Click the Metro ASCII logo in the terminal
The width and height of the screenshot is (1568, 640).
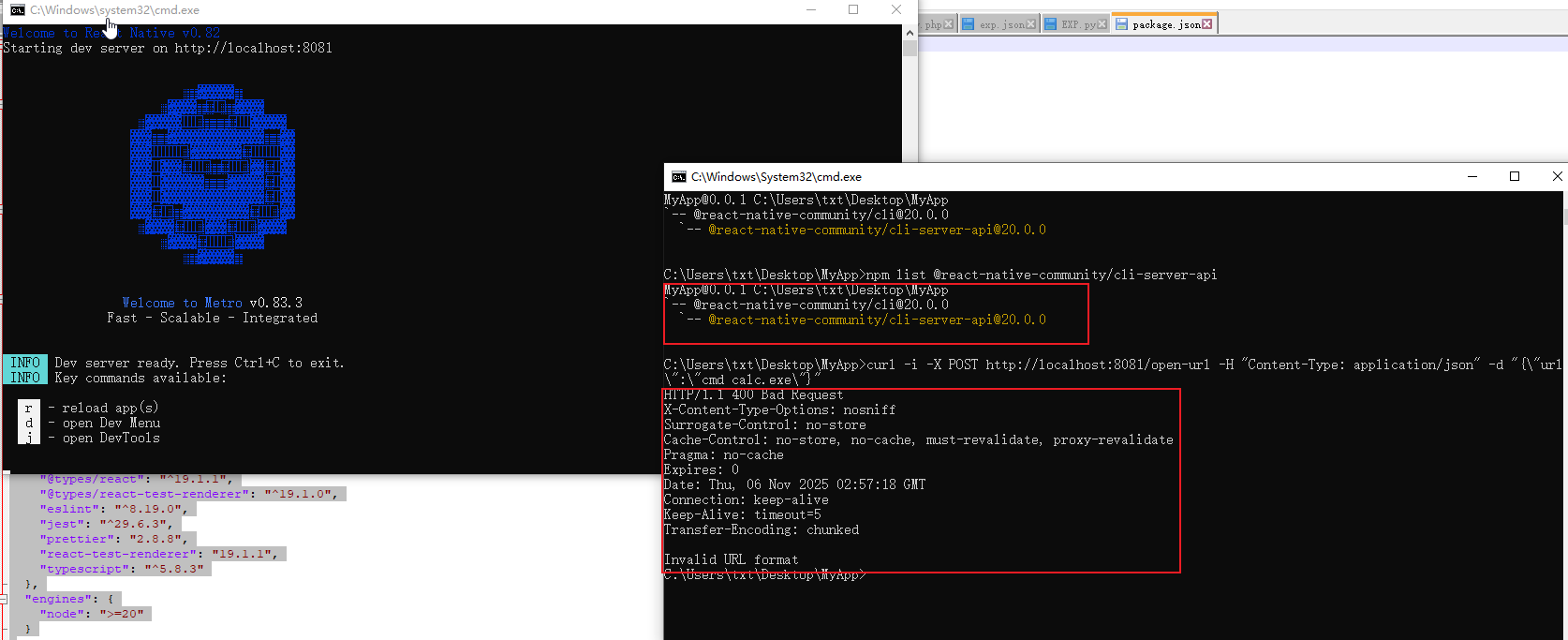213,174
